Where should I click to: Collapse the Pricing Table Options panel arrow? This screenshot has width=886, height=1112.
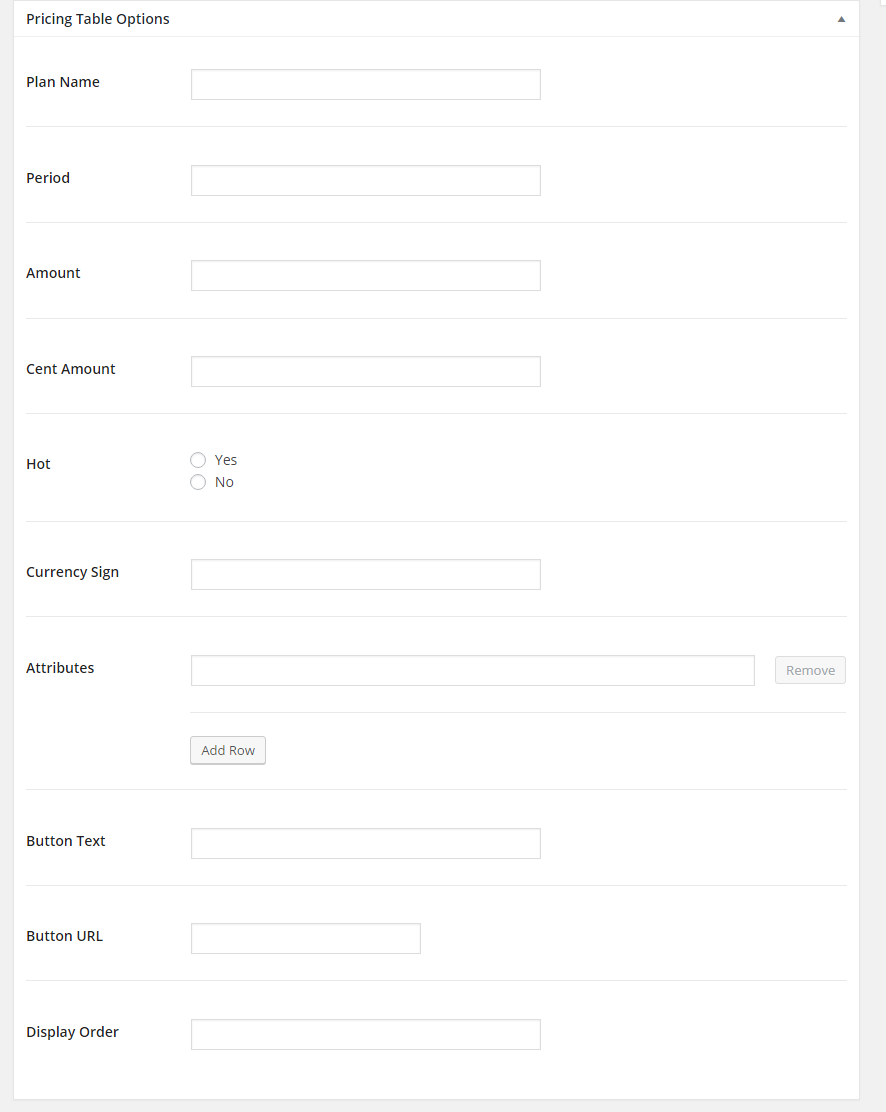pos(841,19)
